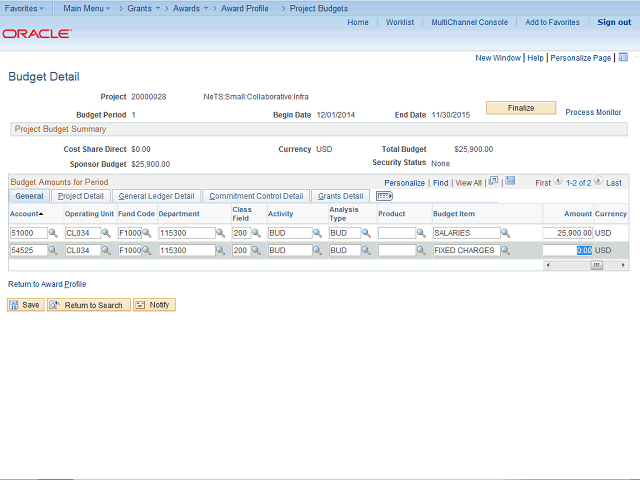This screenshot has width=640, height=480.
Task: Click the Save button
Action: 25,305
